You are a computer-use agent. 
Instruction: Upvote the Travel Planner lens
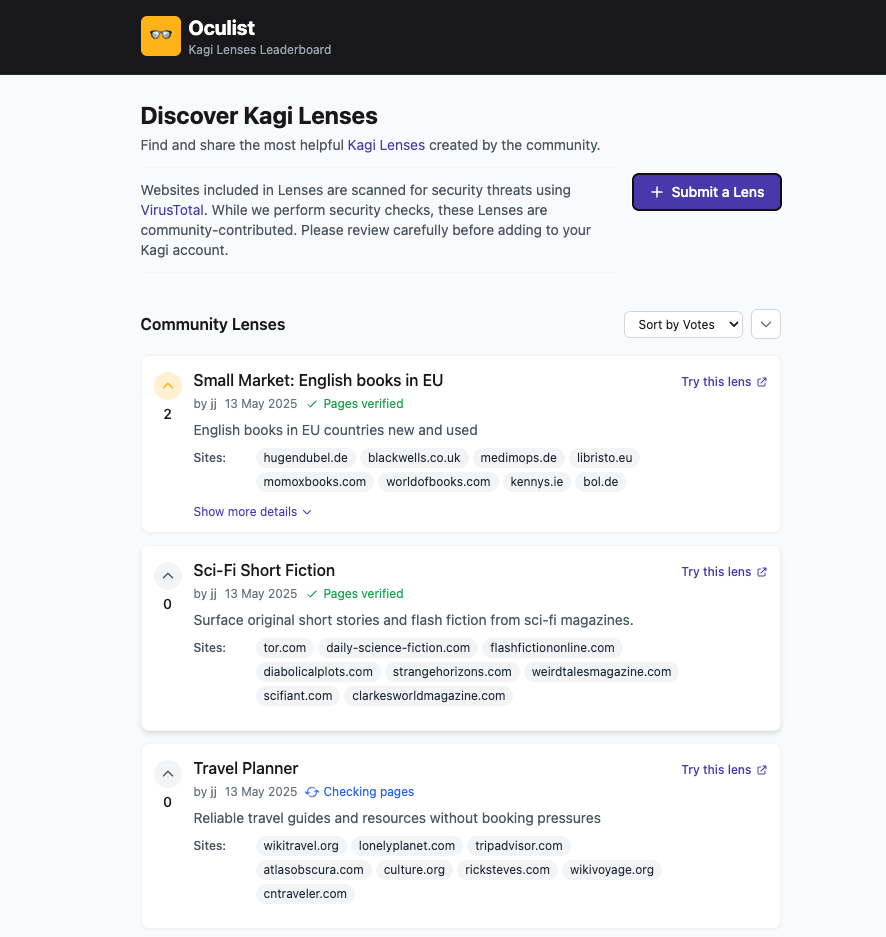[x=167, y=773]
